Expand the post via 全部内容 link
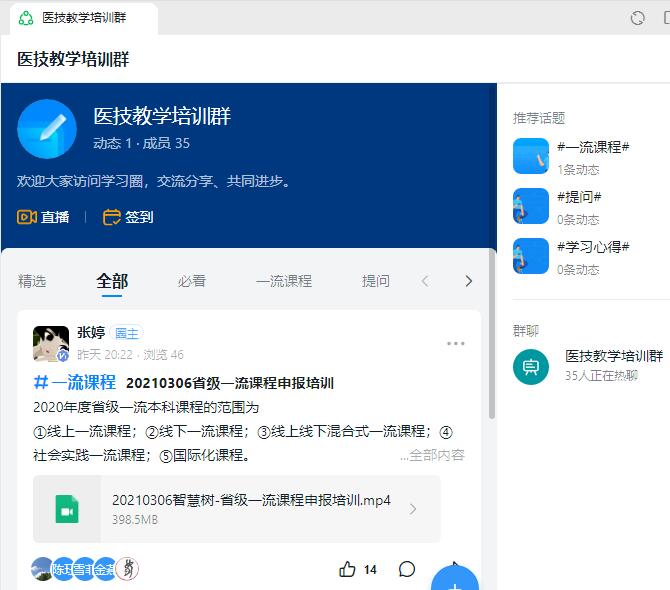Screen dimensions: 670x590 click(x=432, y=455)
